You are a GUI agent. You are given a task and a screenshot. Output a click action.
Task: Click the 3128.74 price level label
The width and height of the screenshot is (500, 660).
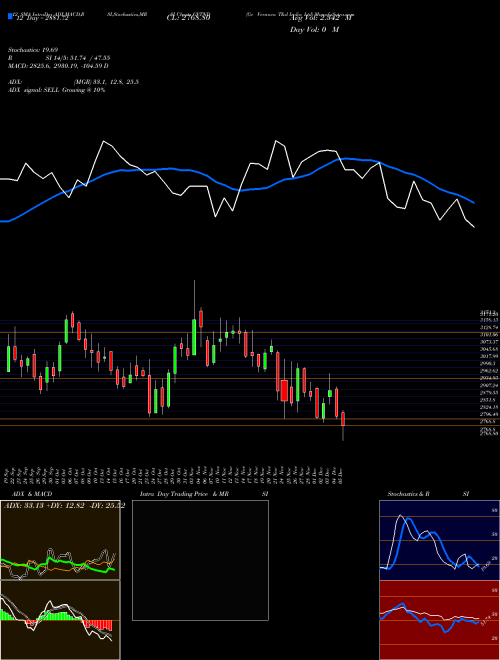[489, 327]
